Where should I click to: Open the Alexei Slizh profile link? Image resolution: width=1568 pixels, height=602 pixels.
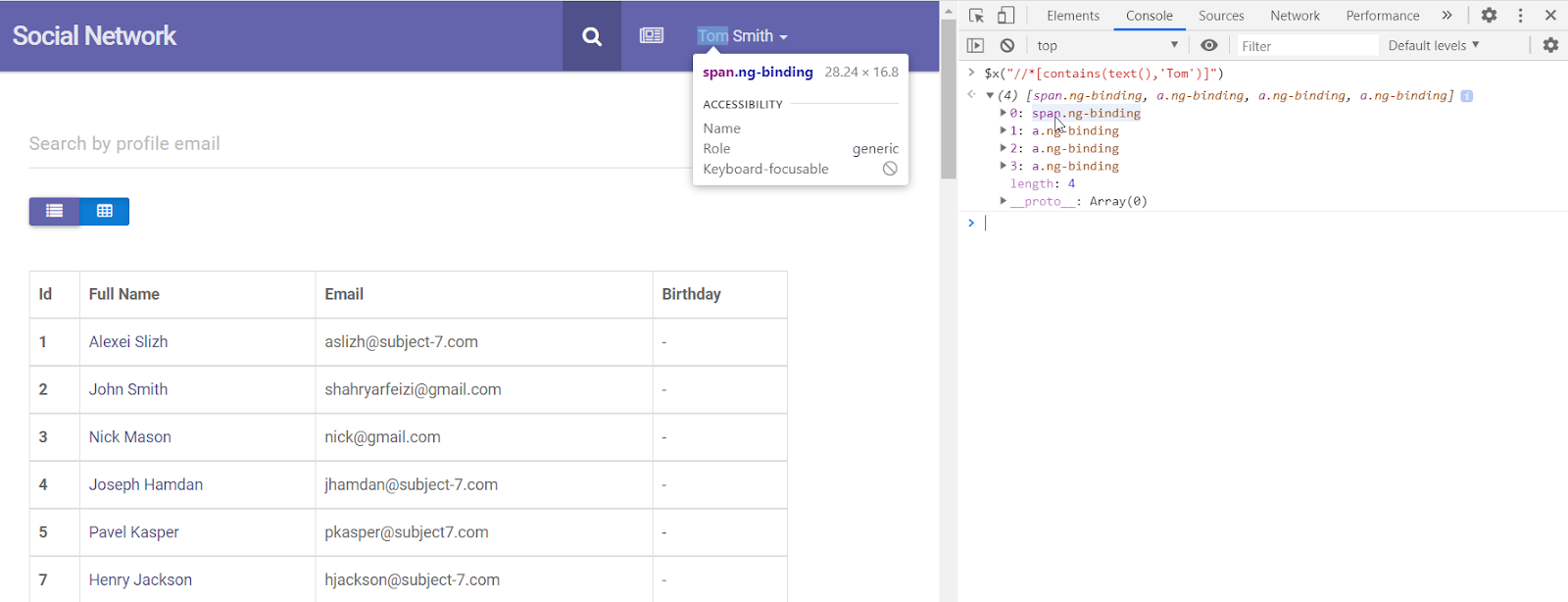pos(128,342)
